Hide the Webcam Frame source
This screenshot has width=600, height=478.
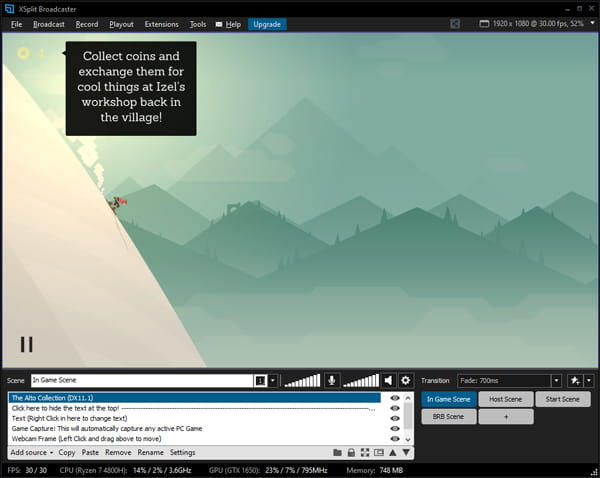point(395,439)
